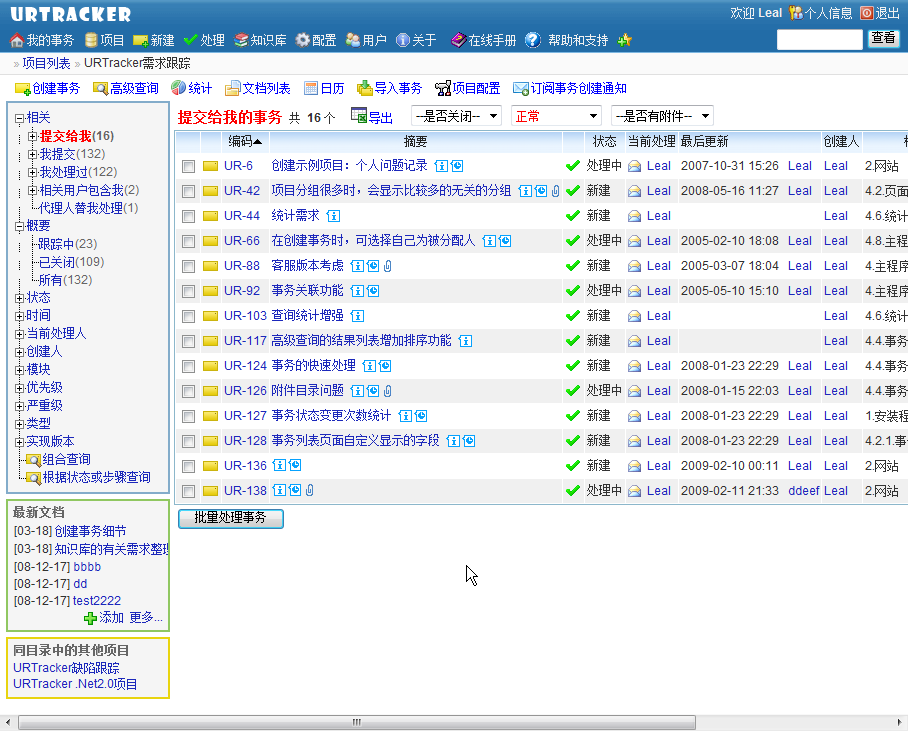Sort by the 编码 column header
The image size is (908, 731).
pyautogui.click(x=245, y=141)
